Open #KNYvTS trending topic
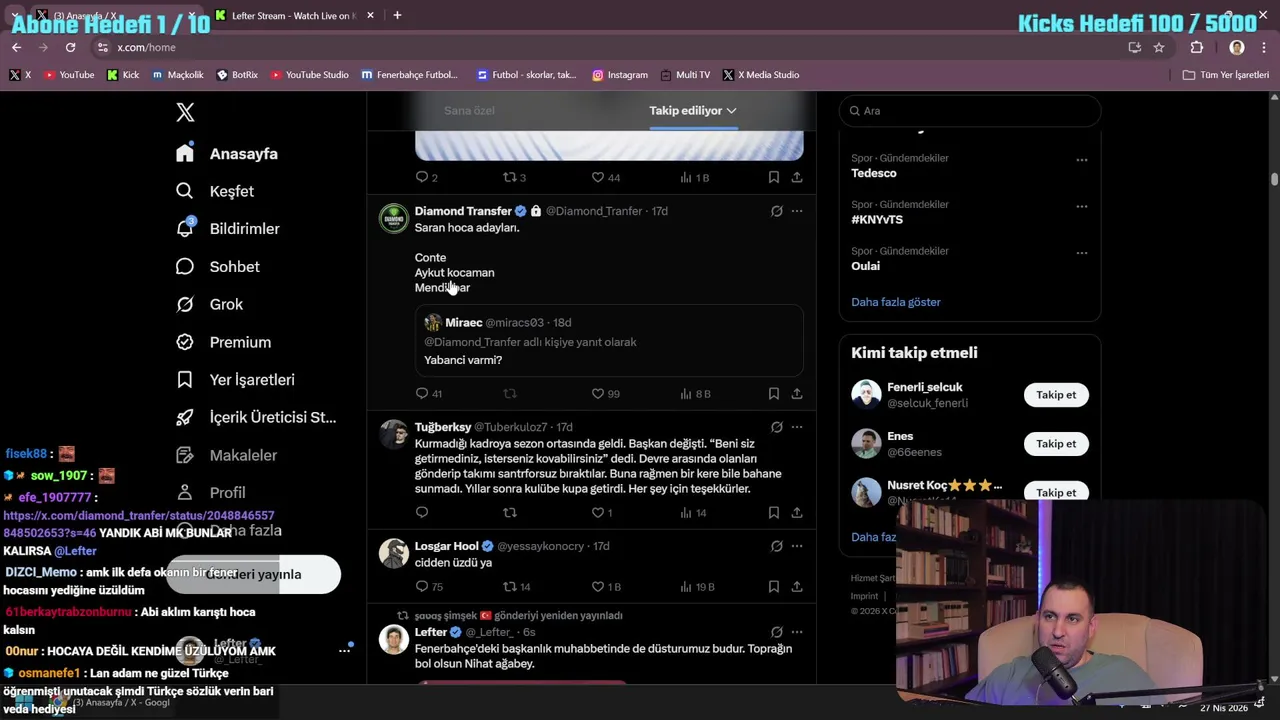The width and height of the screenshot is (1280, 720). tap(877, 219)
